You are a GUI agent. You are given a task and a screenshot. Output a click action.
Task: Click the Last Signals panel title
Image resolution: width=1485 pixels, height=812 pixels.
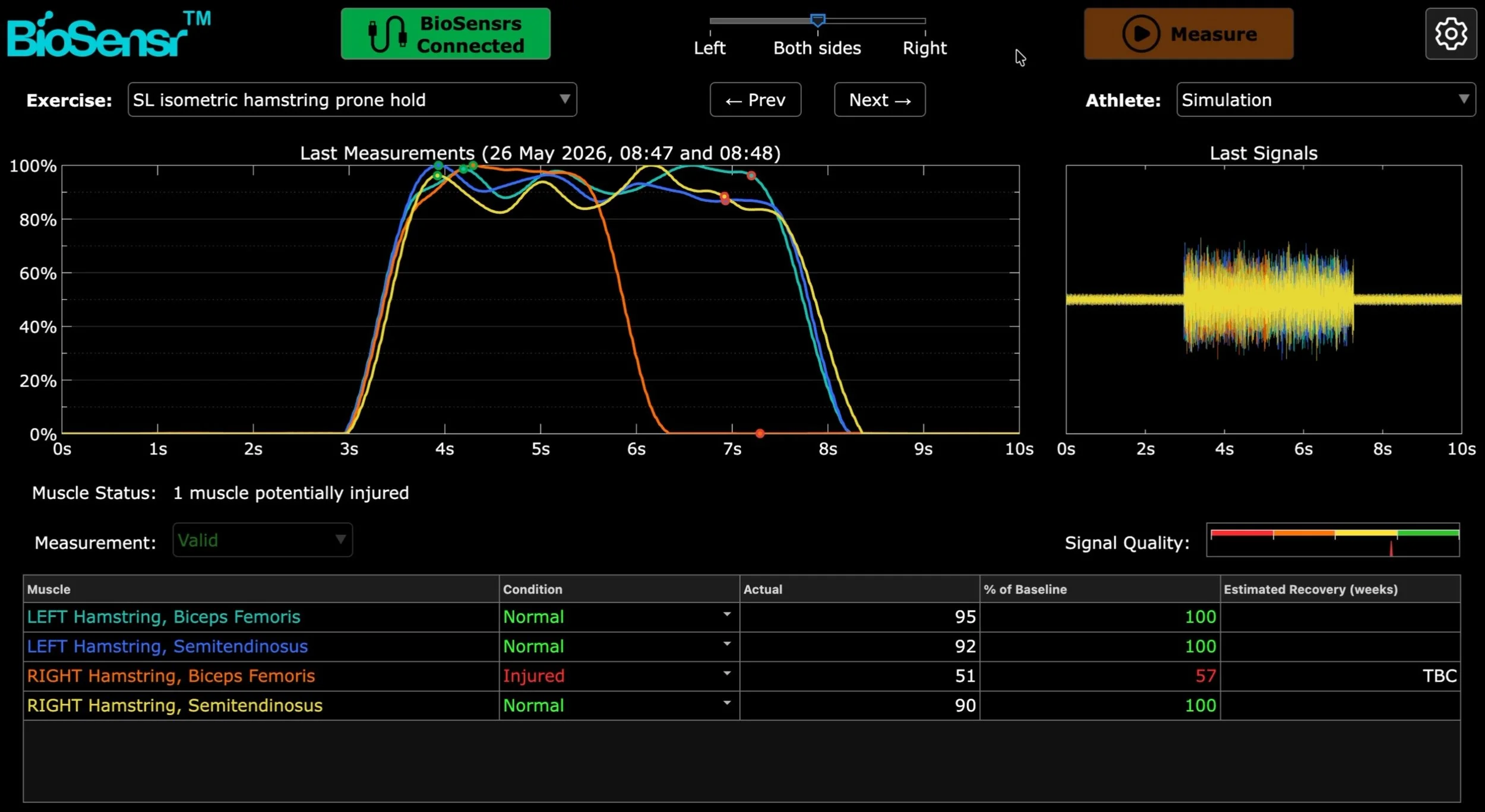(x=1263, y=153)
